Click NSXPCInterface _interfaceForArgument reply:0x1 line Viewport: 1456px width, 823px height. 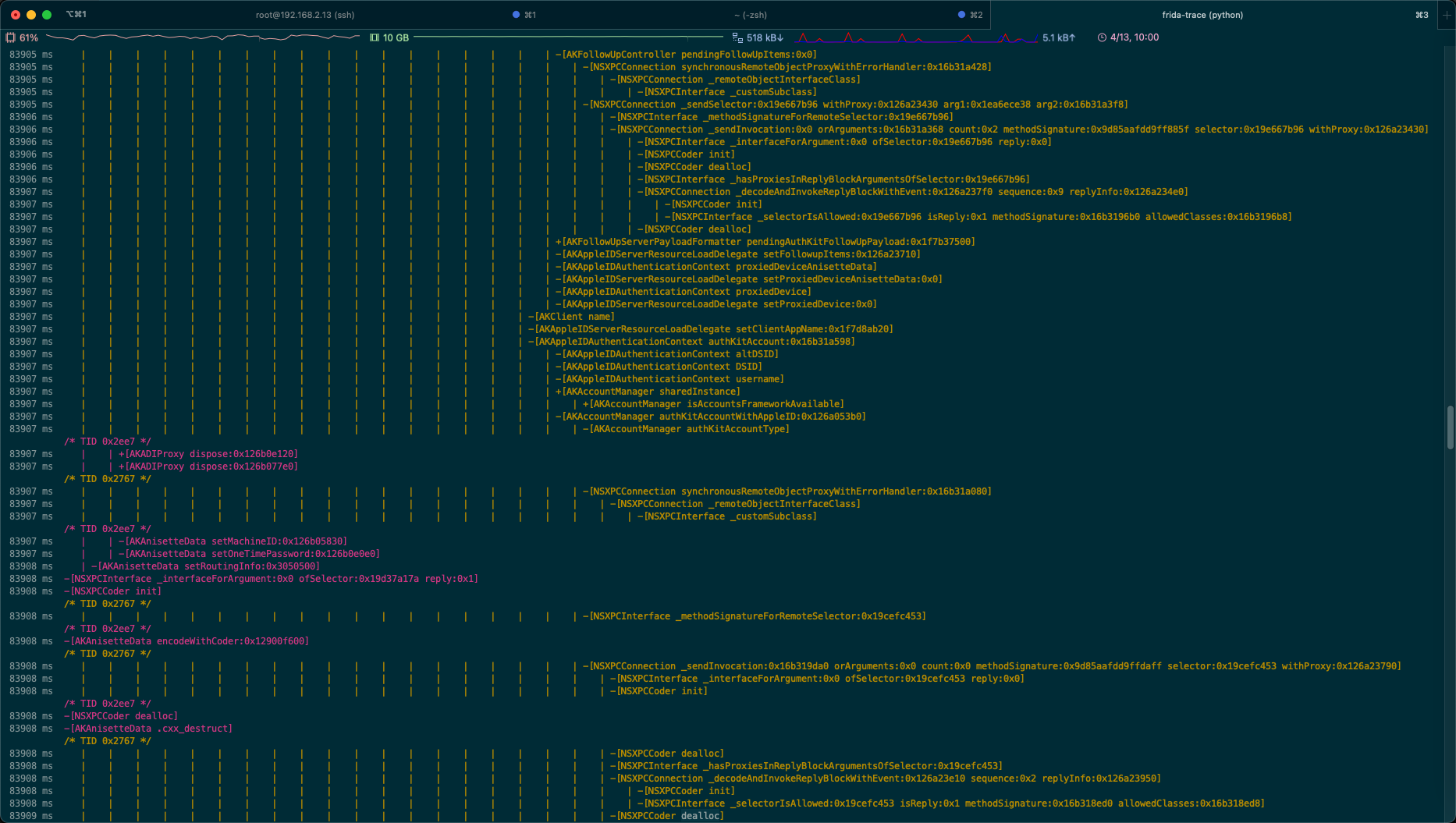[271, 579]
